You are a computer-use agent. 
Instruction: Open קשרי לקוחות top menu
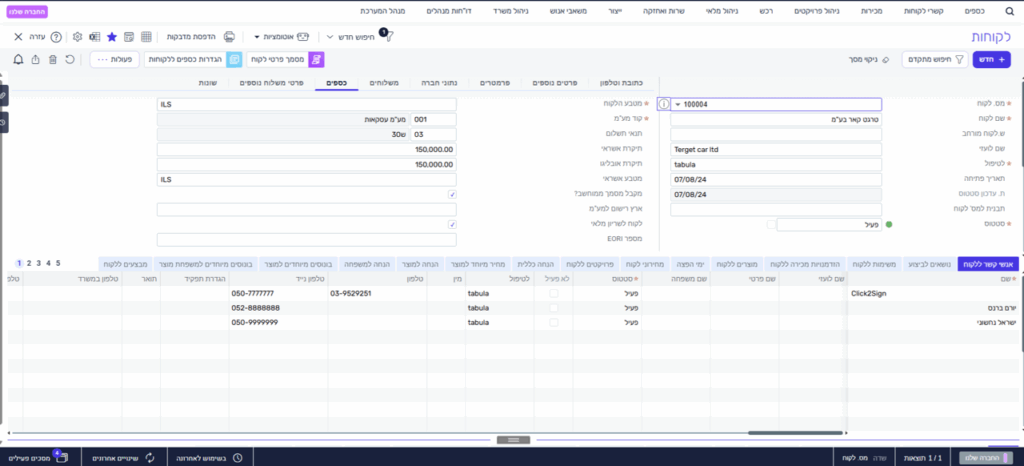click(x=925, y=11)
